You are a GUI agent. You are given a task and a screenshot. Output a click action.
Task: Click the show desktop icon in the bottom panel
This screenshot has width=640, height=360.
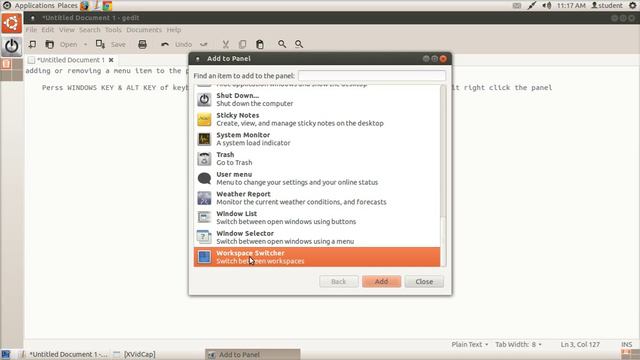point(6,354)
